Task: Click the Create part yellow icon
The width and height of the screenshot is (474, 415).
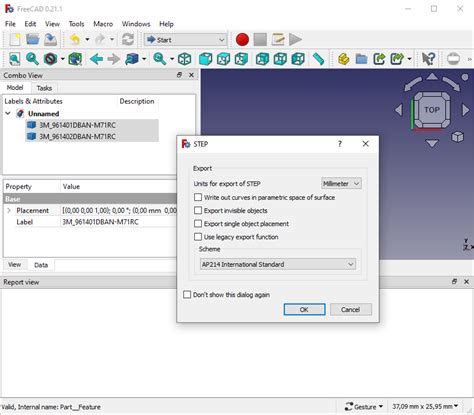Action: [x=344, y=59]
